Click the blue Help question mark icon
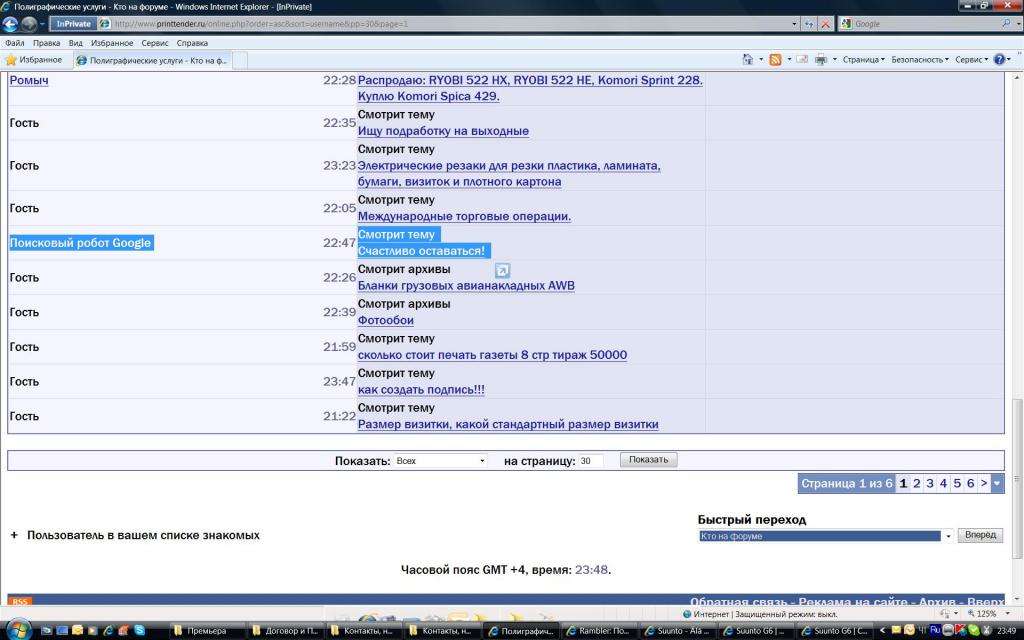The height and width of the screenshot is (640, 1024). click(998, 60)
